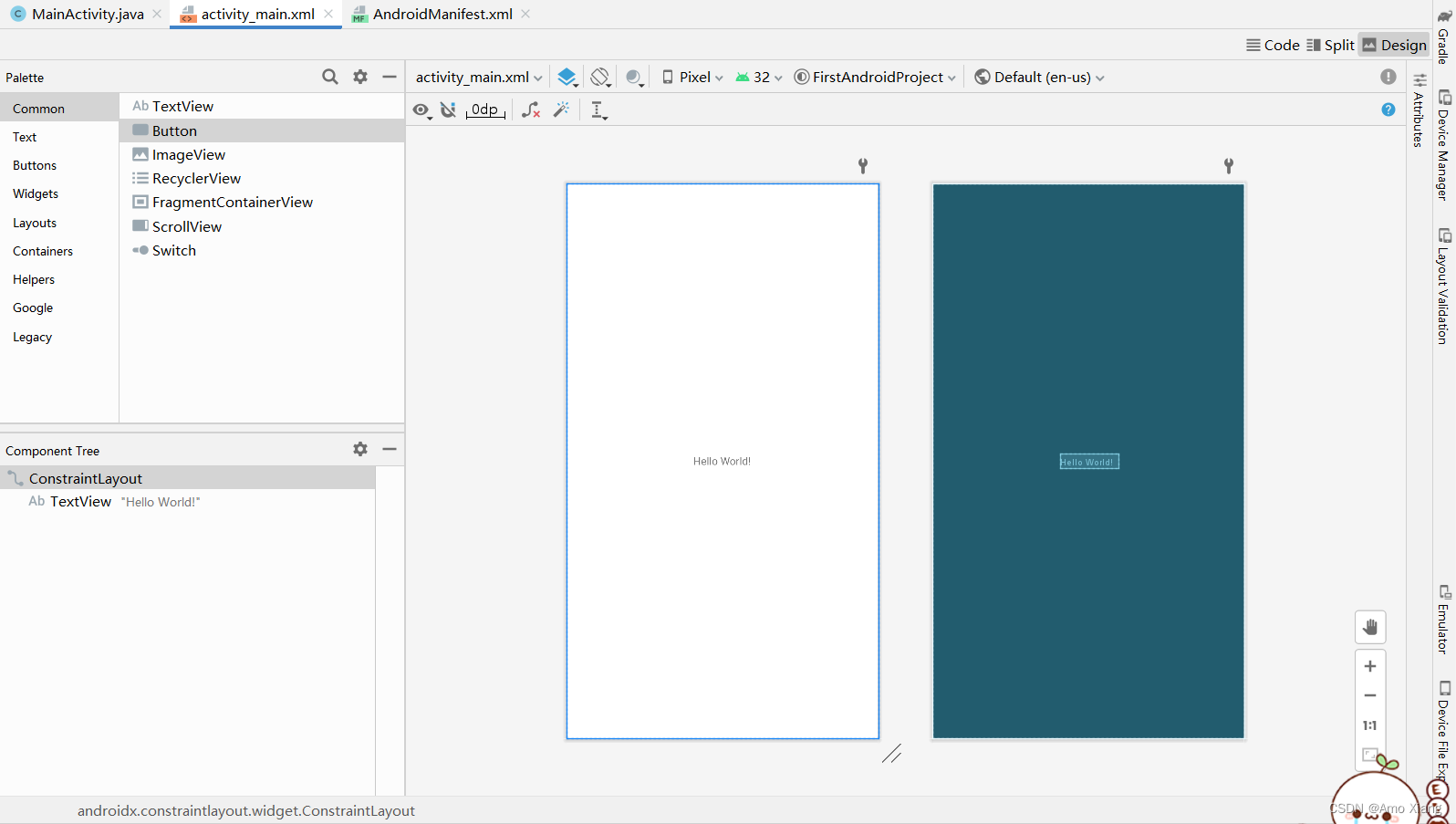Close the AndroidManifest.xml tab

[525, 14]
